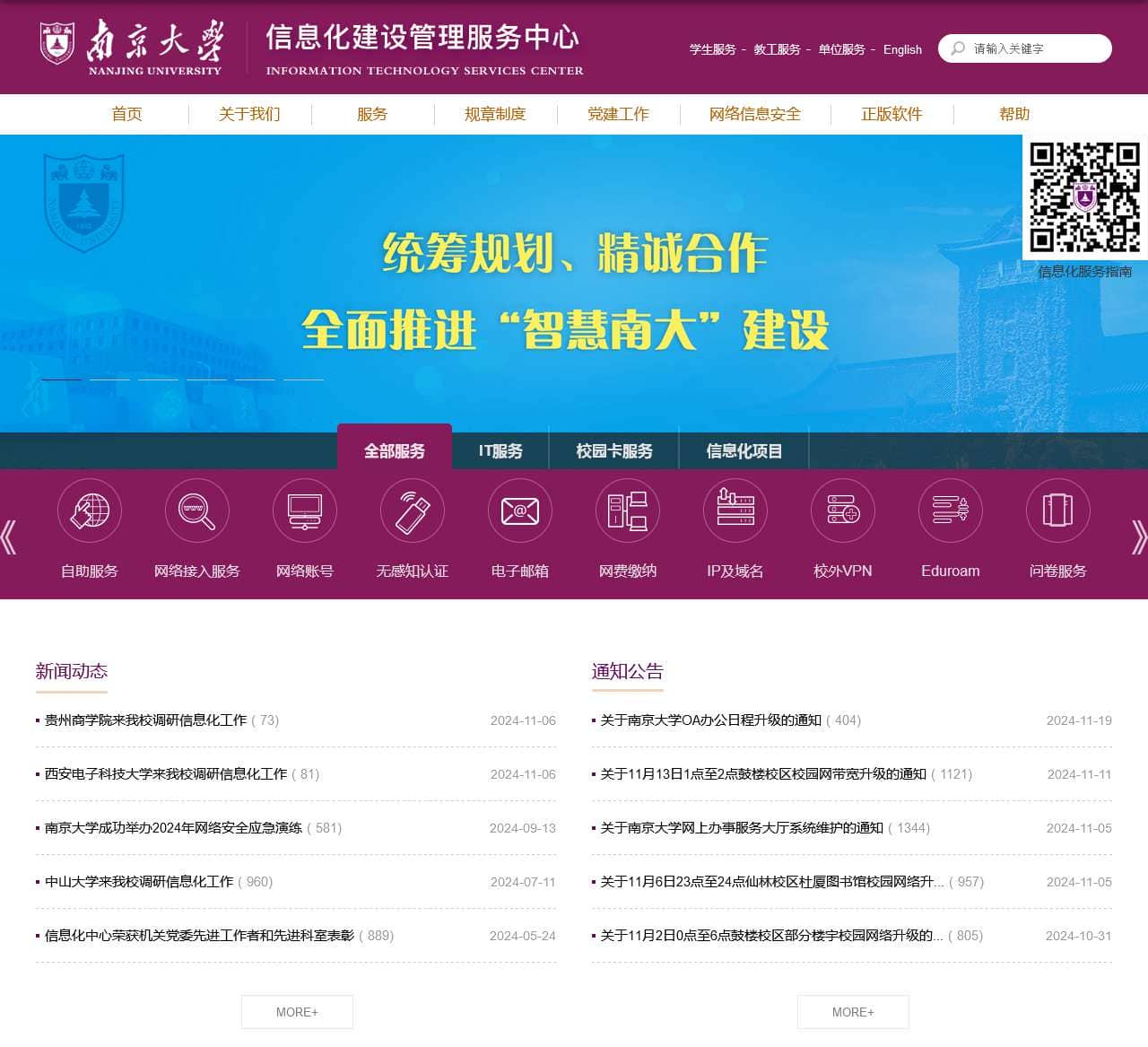Select the last banner slide indicator
This screenshot has height=1047, width=1148.
click(x=304, y=380)
